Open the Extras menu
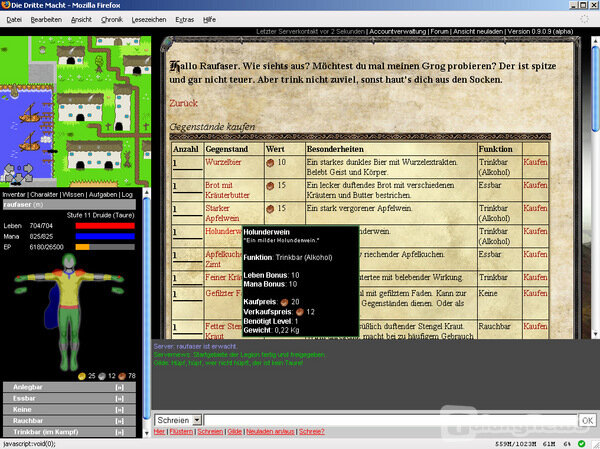 coord(184,20)
